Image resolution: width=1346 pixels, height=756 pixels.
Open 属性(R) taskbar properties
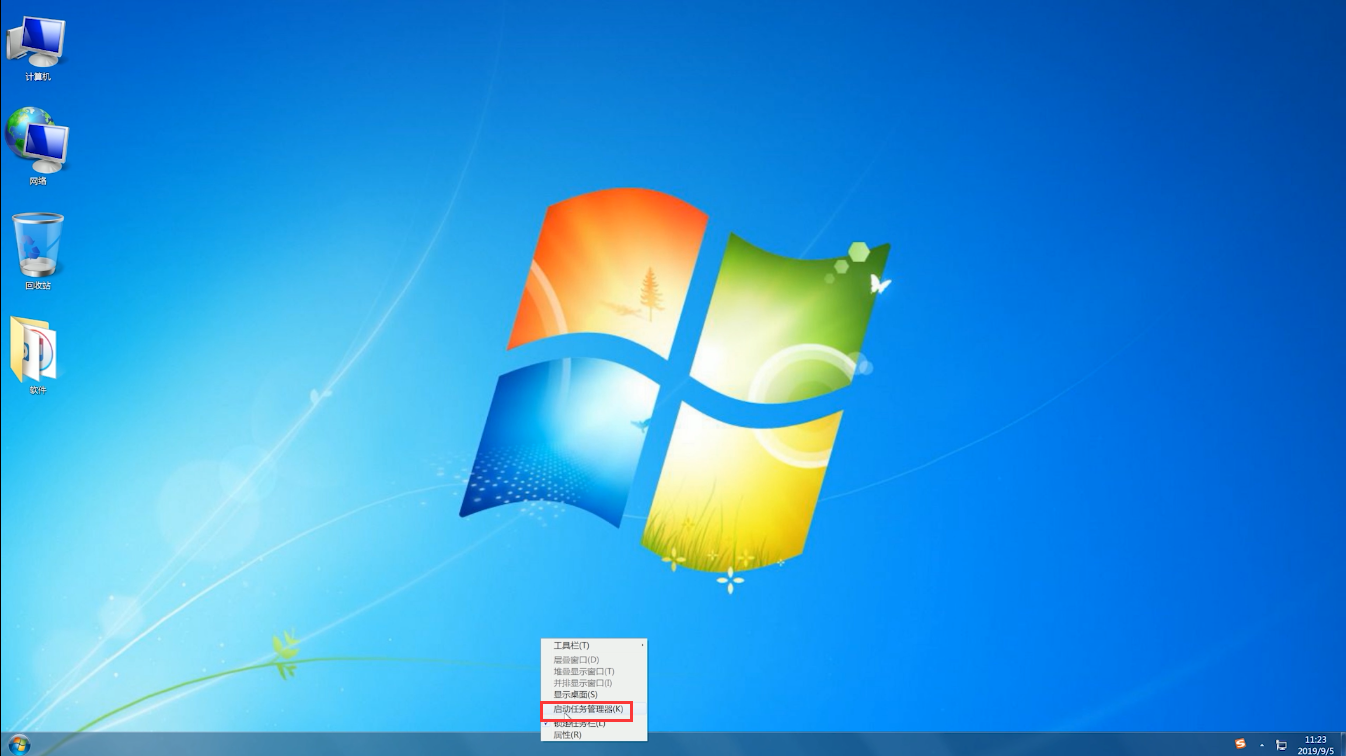point(594,735)
